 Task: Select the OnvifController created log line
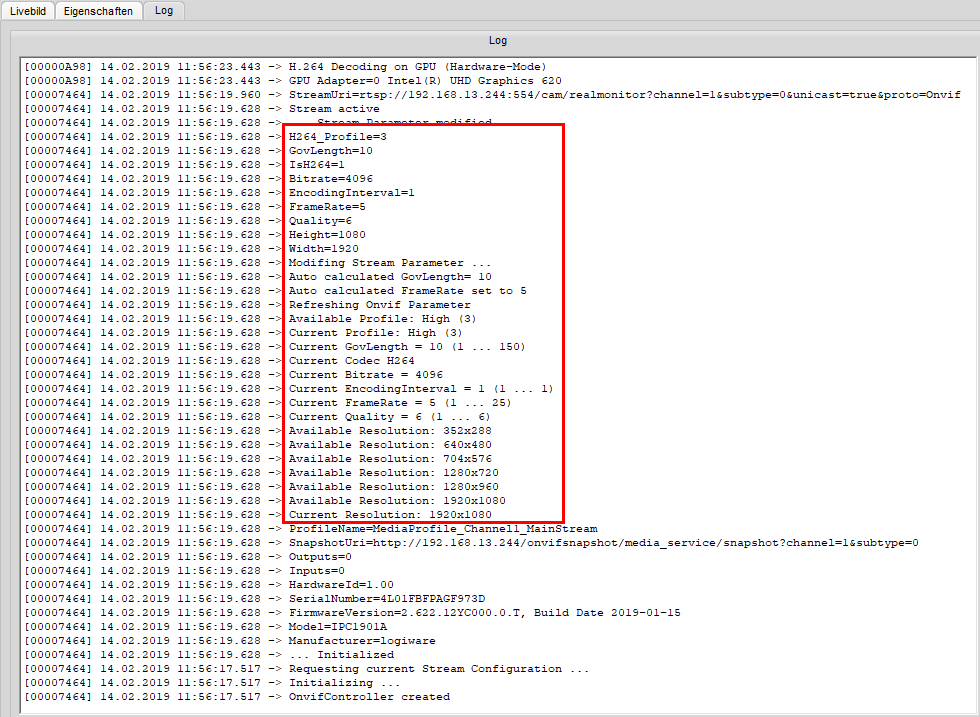pos(369,697)
